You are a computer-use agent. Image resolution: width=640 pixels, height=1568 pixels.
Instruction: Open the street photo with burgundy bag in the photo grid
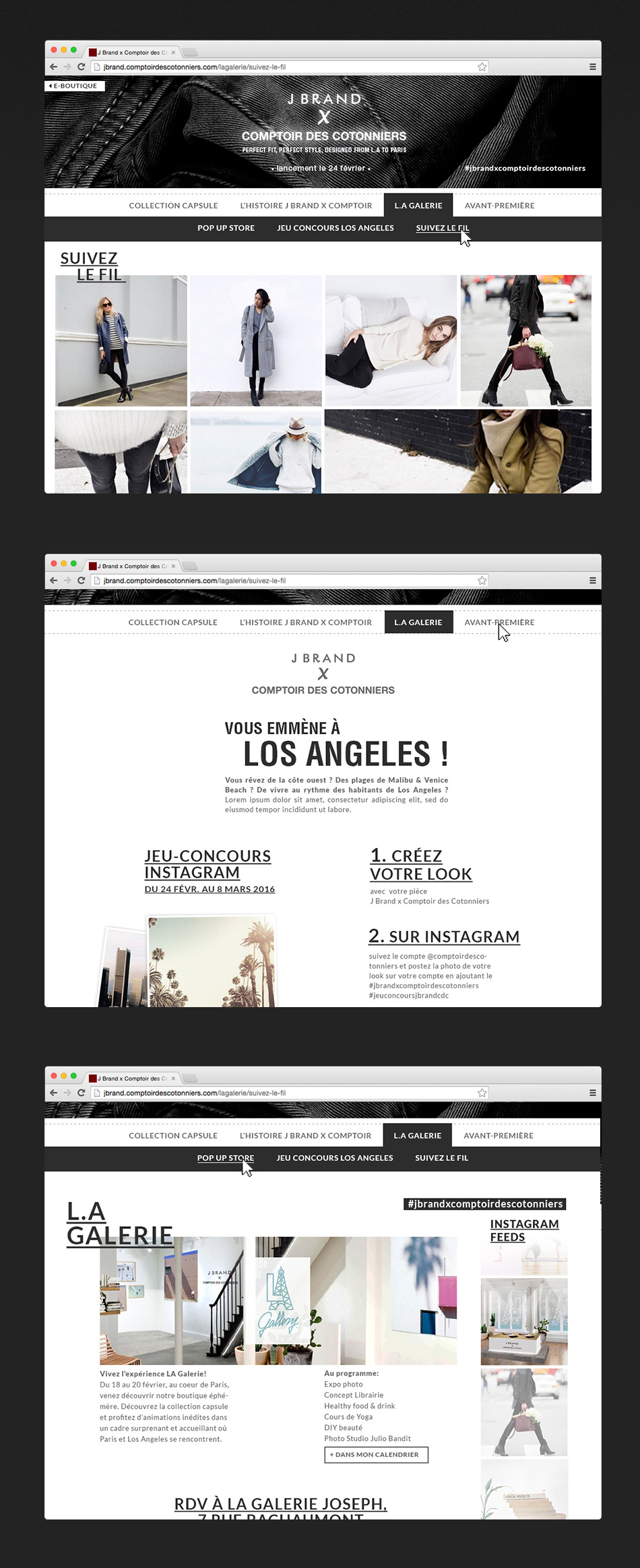526,340
